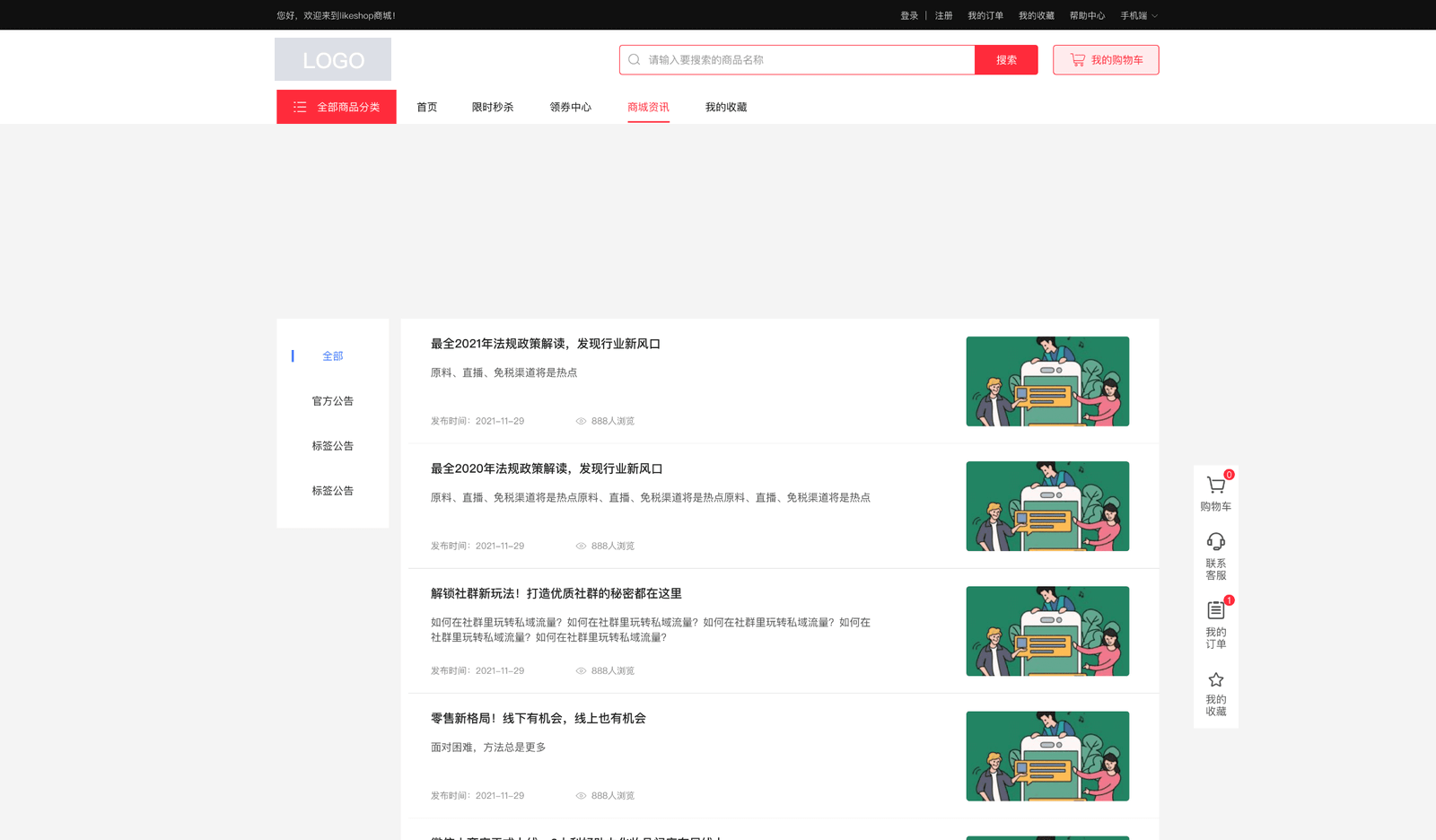Select 官方公告 in the sidebar

pyautogui.click(x=332, y=401)
